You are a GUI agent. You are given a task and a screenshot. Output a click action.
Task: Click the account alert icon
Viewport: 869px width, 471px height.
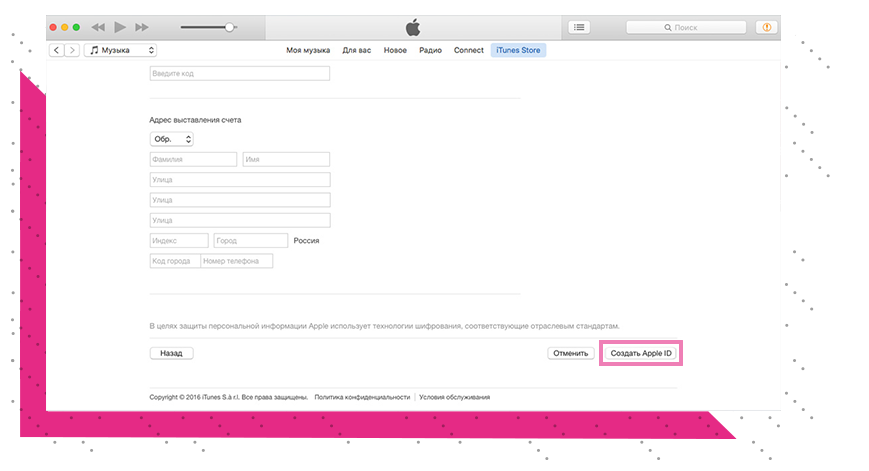tap(768, 27)
